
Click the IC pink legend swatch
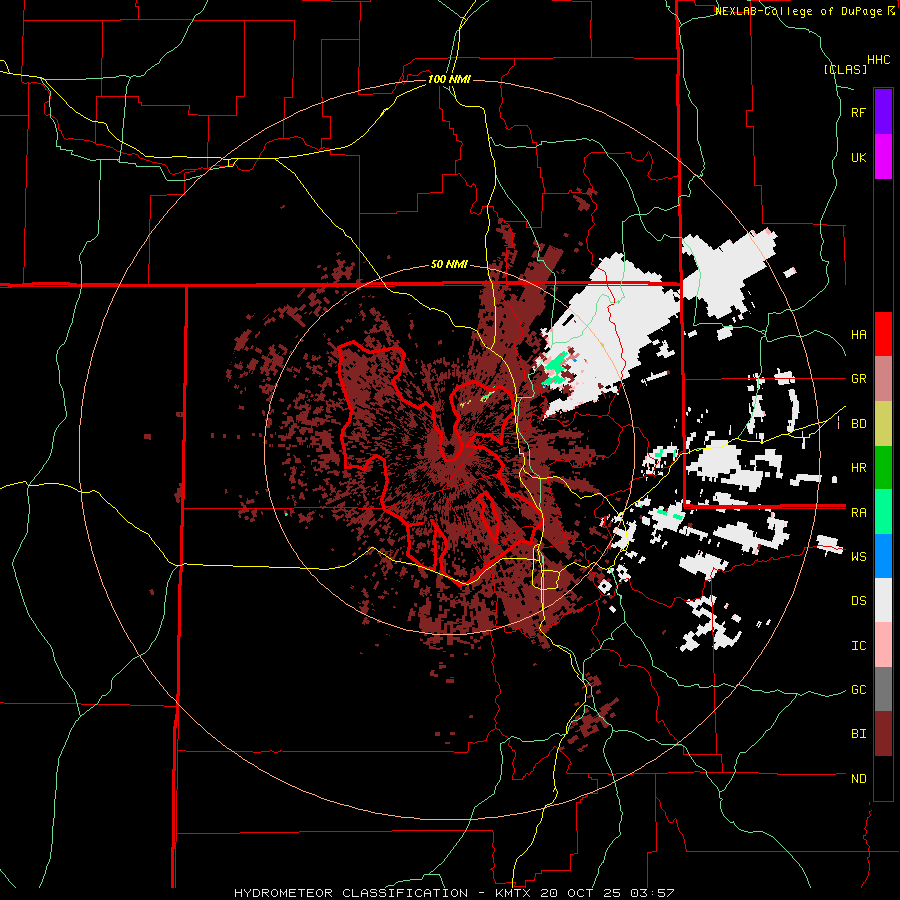pyautogui.click(x=883, y=645)
